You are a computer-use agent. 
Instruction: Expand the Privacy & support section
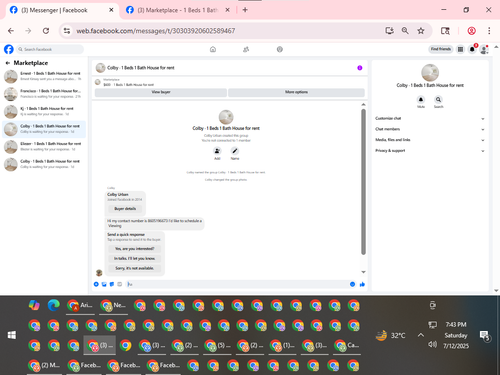point(429,151)
